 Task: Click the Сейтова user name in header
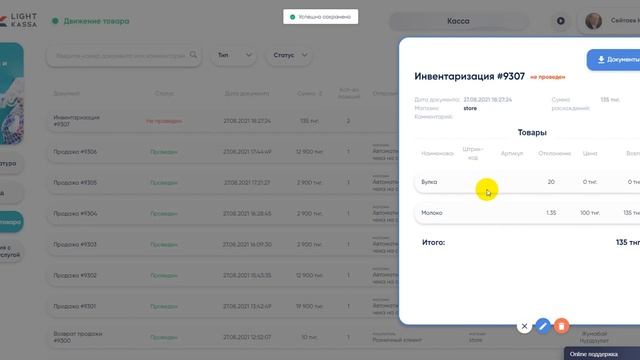pos(625,20)
